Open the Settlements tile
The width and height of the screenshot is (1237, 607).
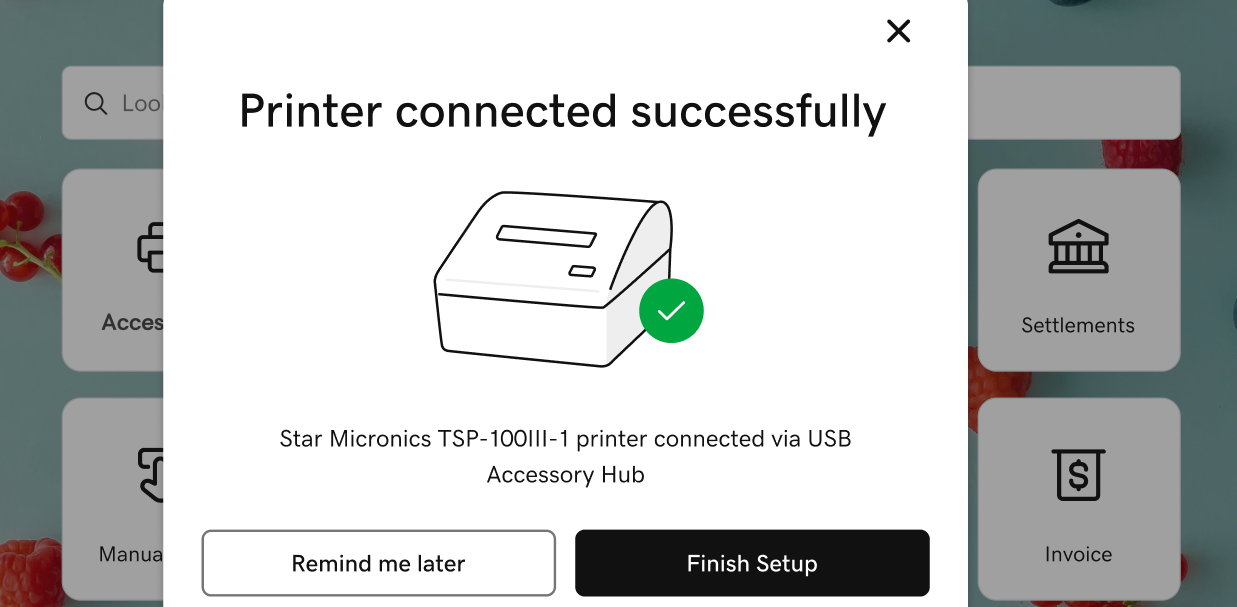point(1078,268)
